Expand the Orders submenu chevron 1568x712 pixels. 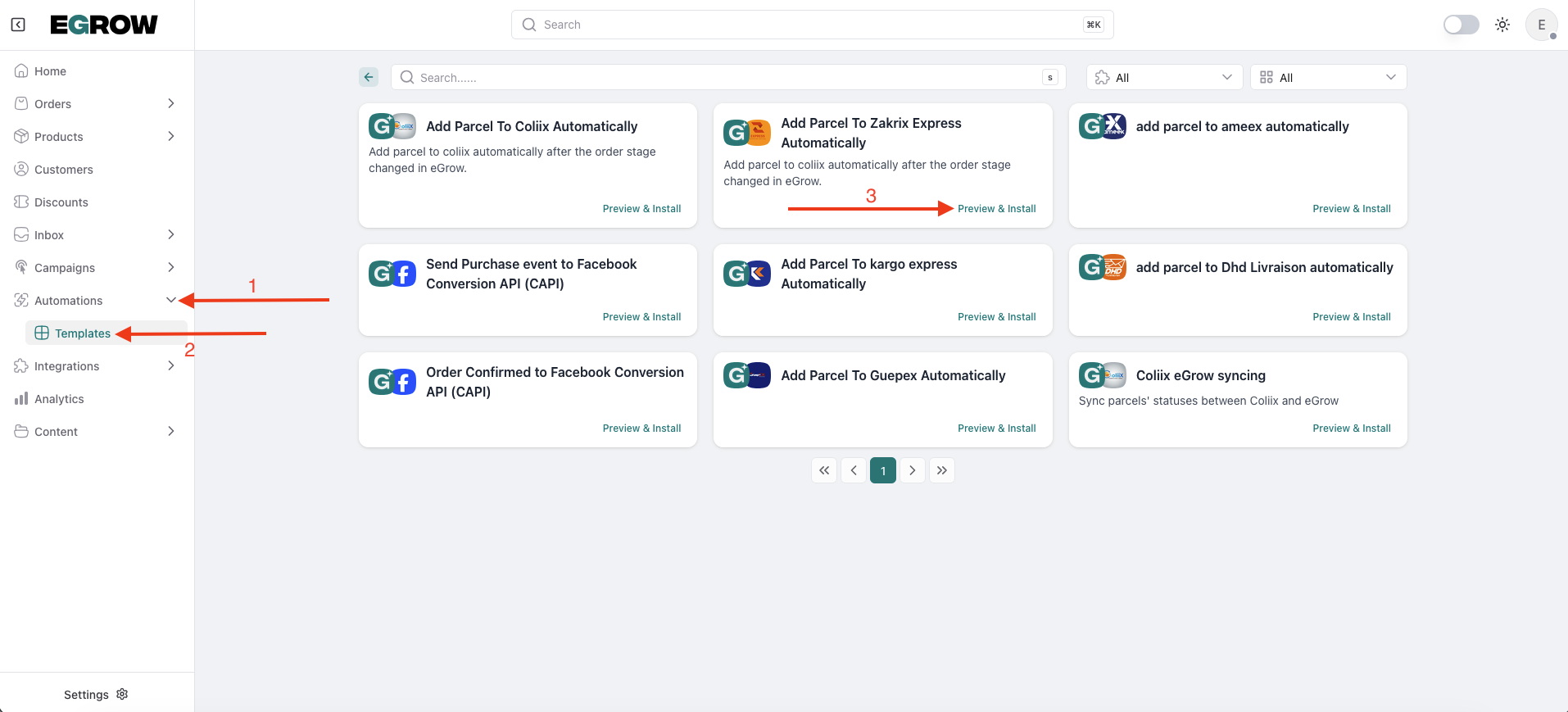coord(170,103)
